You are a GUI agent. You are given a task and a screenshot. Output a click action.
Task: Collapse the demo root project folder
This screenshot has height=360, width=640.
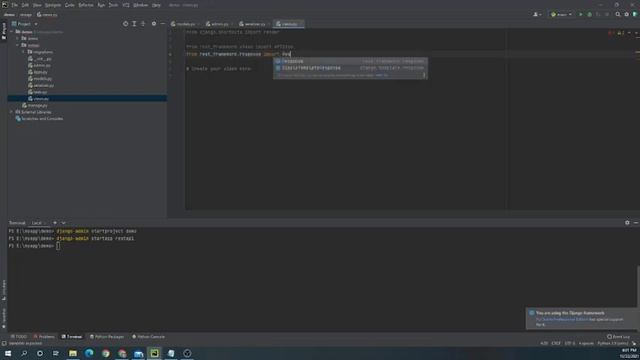click(x=12, y=32)
